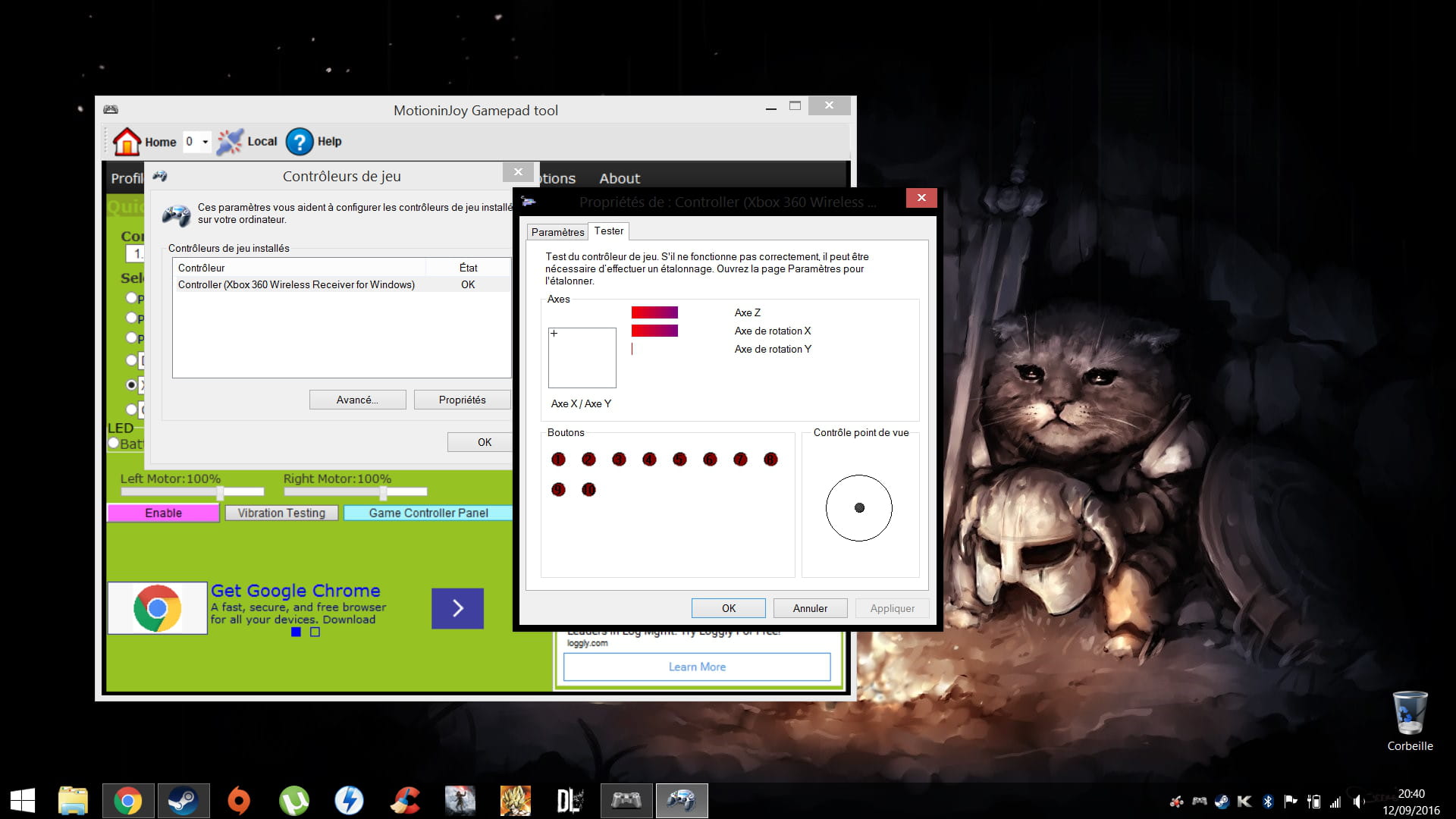Image resolution: width=1456 pixels, height=819 pixels.
Task: Click the État column header
Action: click(468, 268)
